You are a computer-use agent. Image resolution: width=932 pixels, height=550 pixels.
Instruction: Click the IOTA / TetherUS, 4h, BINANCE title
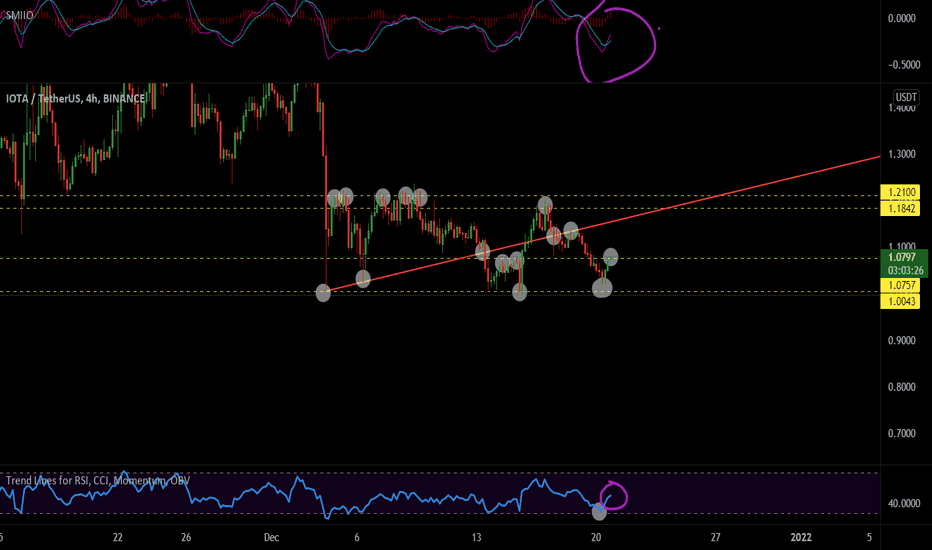coord(75,99)
